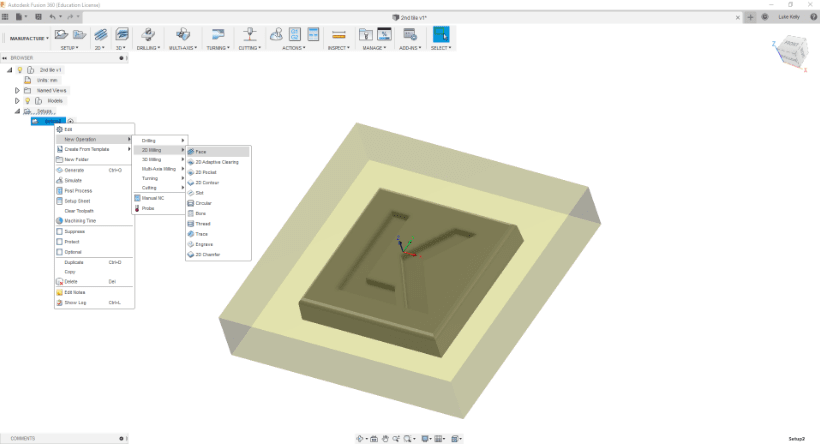Toggle the Suppress checkbox
Image resolution: width=820 pixels, height=444 pixels.
click(x=59, y=231)
